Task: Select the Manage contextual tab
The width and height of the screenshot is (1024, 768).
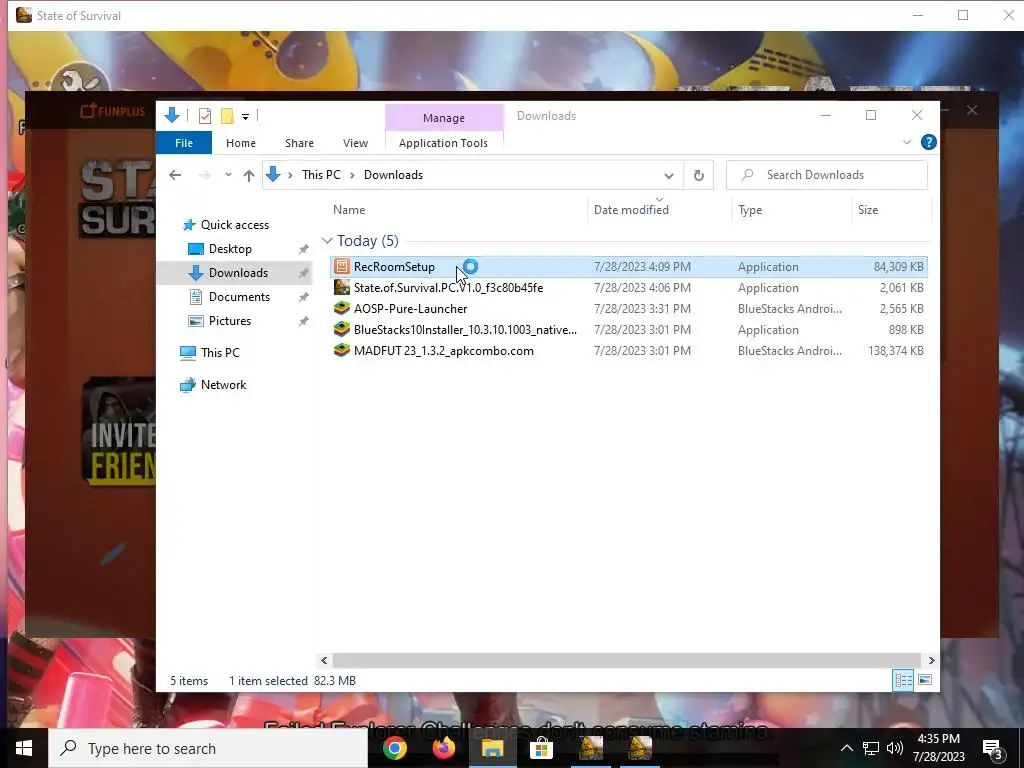Action: (444, 118)
